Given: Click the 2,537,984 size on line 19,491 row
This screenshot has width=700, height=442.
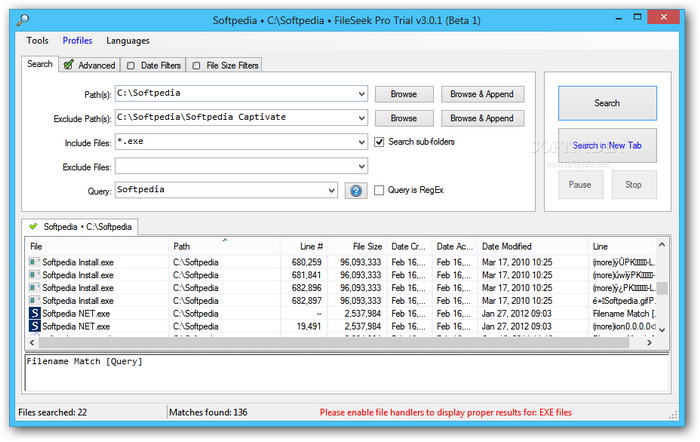Looking at the screenshot, I should coord(362,326).
